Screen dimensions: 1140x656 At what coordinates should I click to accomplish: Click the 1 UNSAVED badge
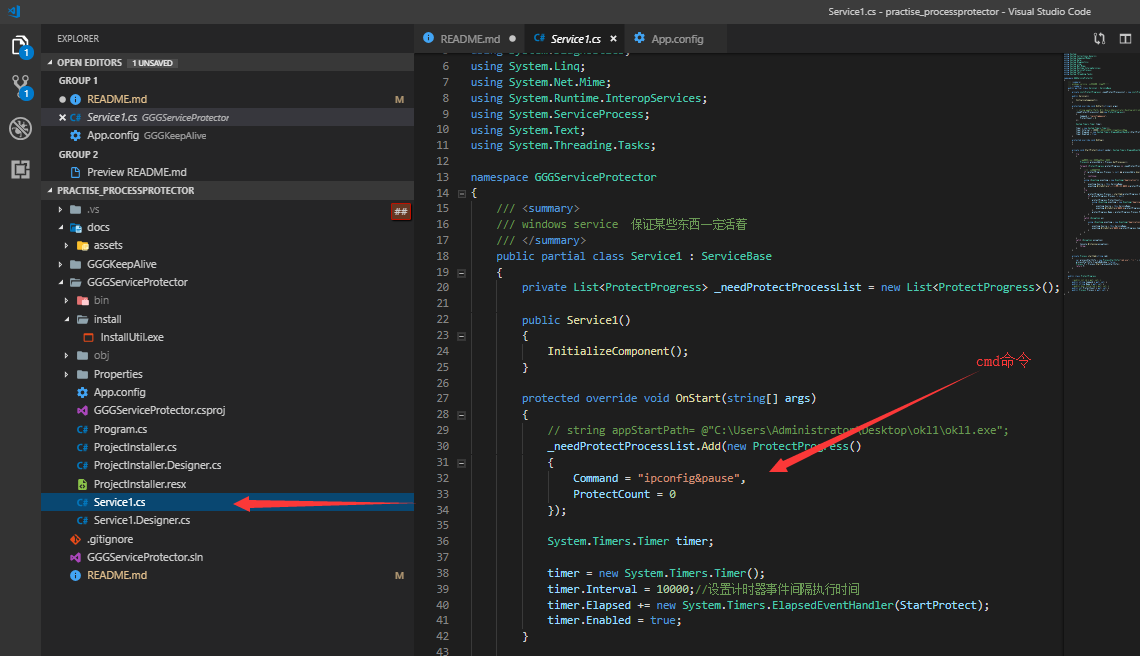(153, 63)
